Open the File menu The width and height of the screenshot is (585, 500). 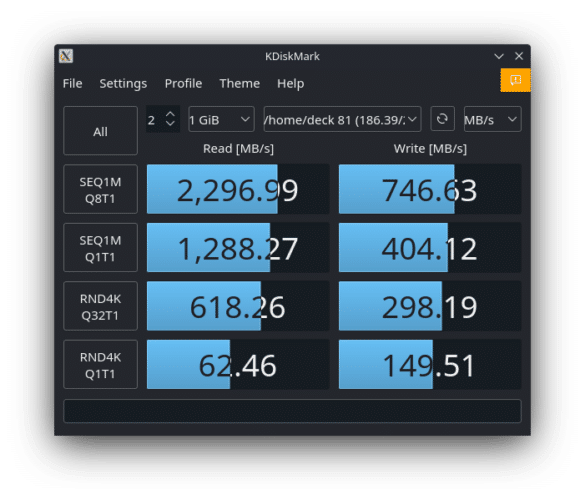[72, 83]
